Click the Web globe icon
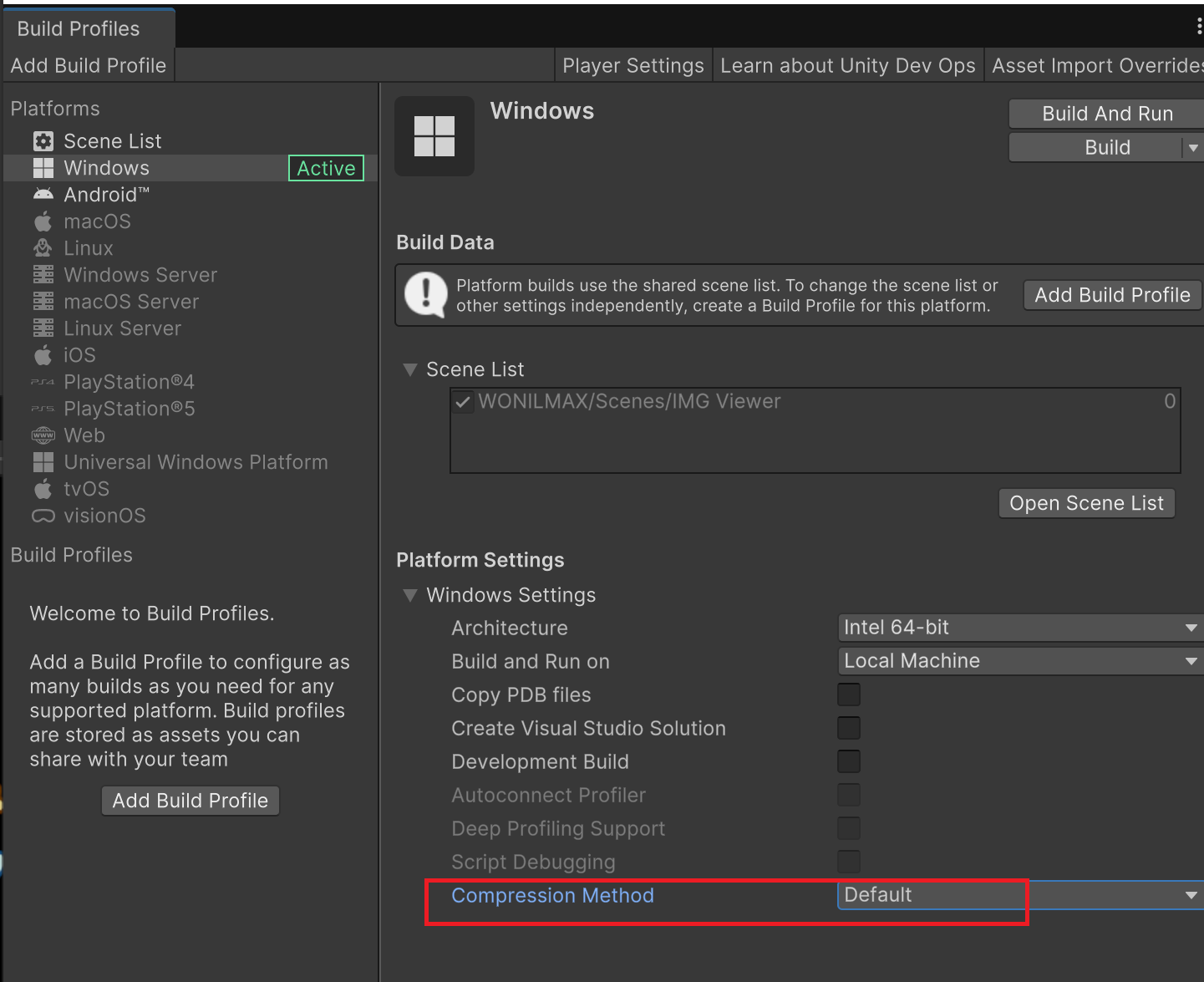The image size is (1204, 982). 43,435
